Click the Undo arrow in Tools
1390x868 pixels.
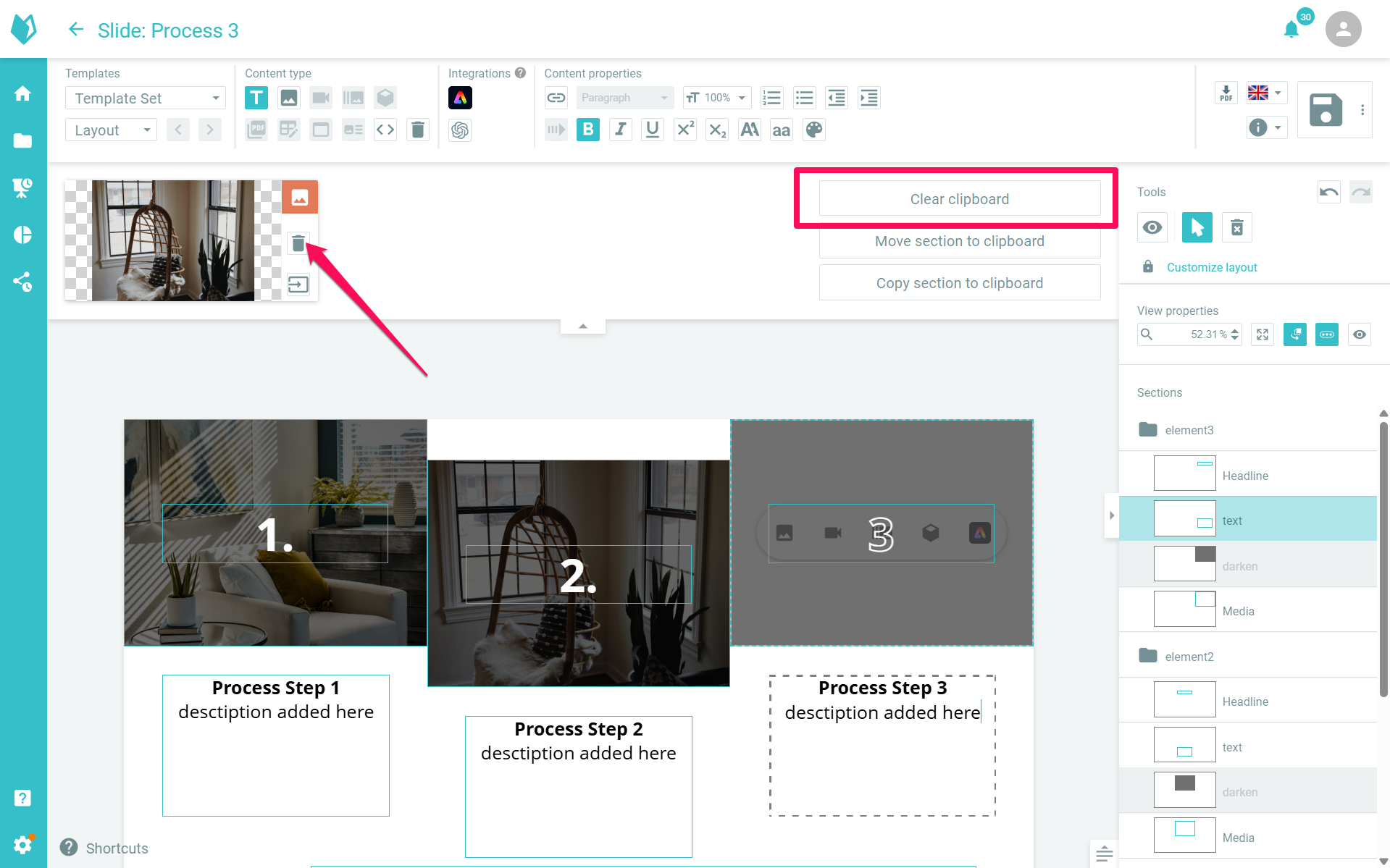pyautogui.click(x=1328, y=192)
